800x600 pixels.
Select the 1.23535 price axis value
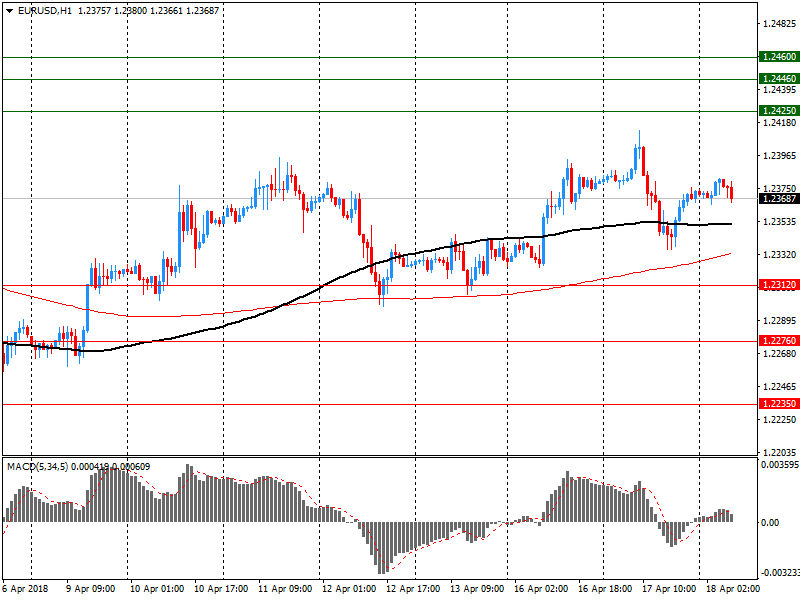pyautogui.click(x=780, y=221)
